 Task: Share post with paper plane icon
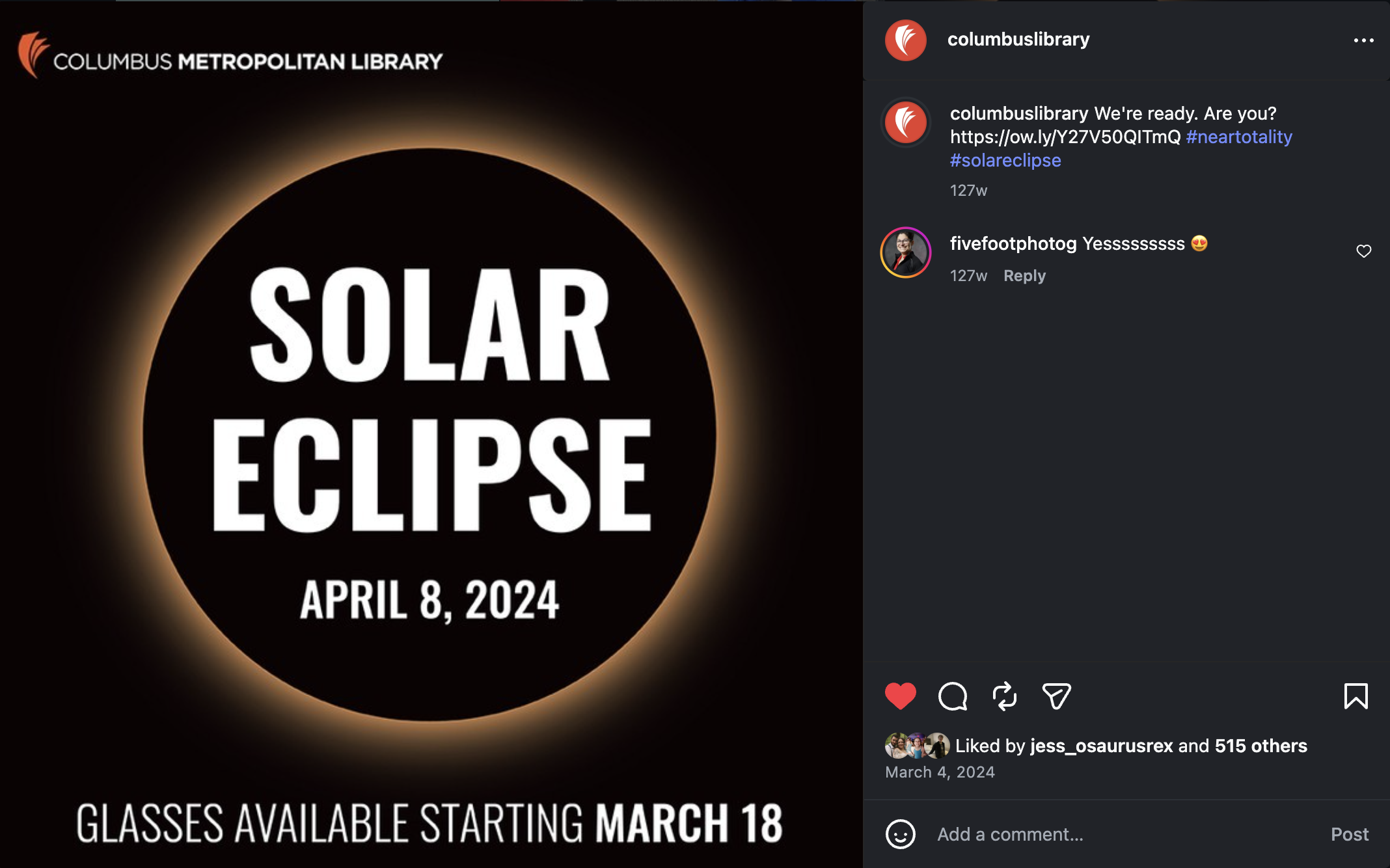click(1056, 696)
